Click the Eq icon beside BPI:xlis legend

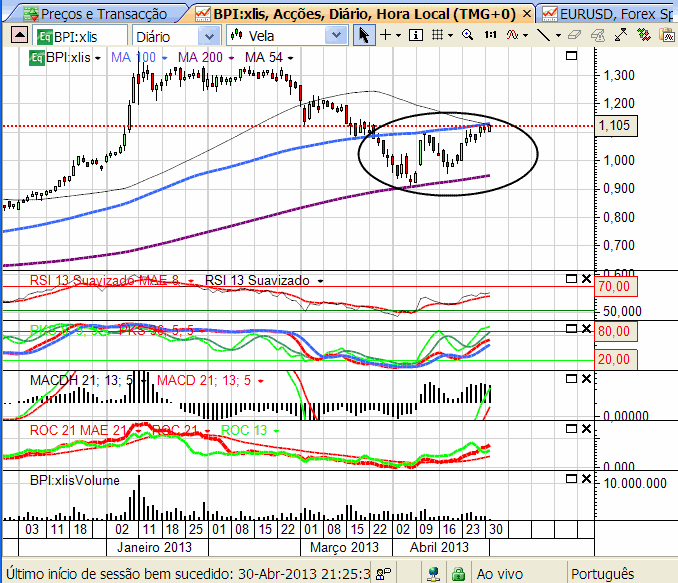[37, 58]
